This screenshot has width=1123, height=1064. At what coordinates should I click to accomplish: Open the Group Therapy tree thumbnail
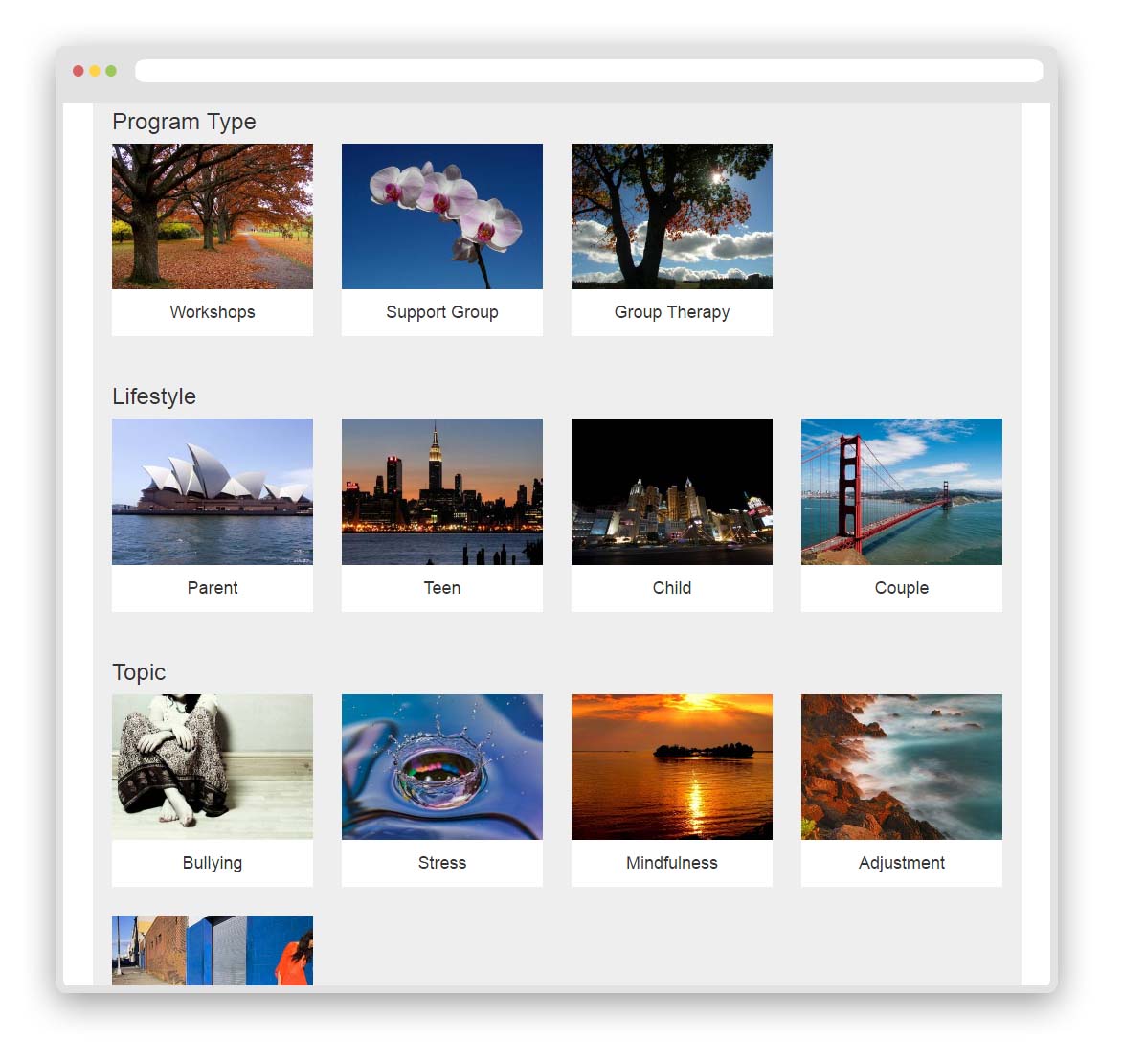point(672,216)
